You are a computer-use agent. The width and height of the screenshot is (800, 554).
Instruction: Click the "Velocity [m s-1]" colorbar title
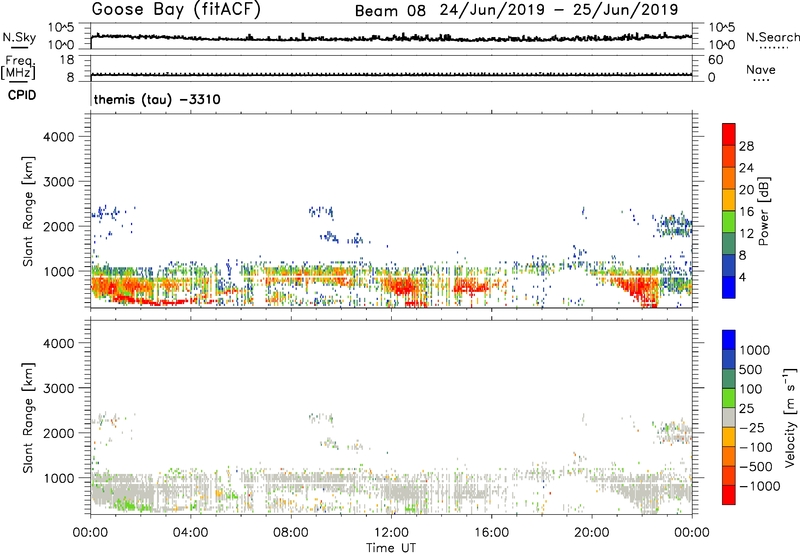coord(790,417)
